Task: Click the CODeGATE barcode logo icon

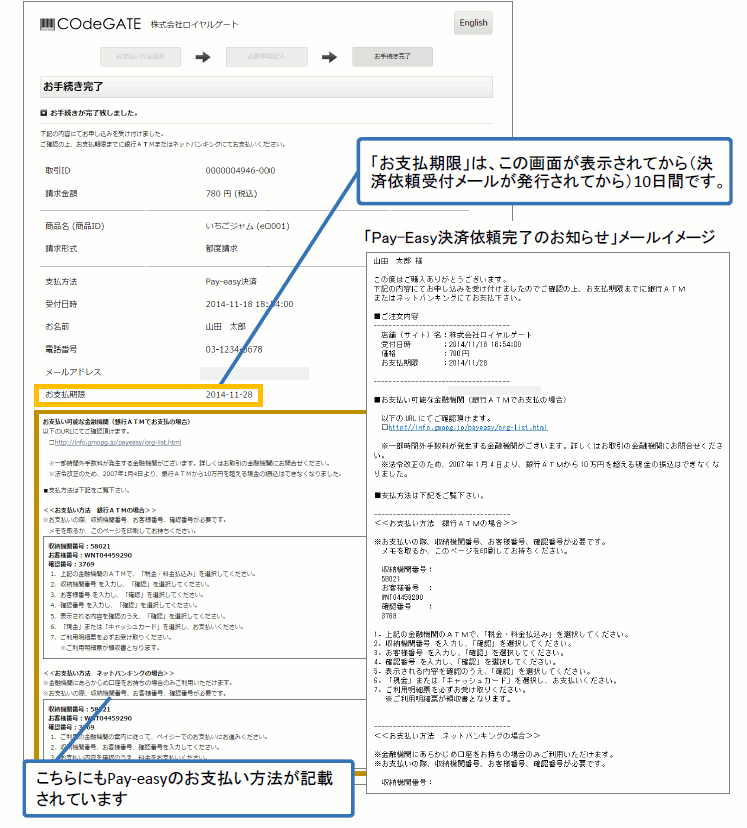Action: (x=47, y=23)
